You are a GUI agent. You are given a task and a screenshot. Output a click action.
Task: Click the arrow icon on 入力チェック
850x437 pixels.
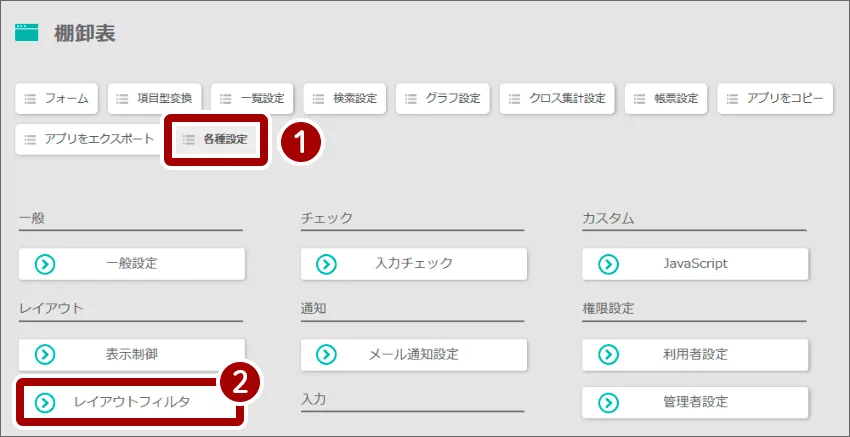coord(326,265)
